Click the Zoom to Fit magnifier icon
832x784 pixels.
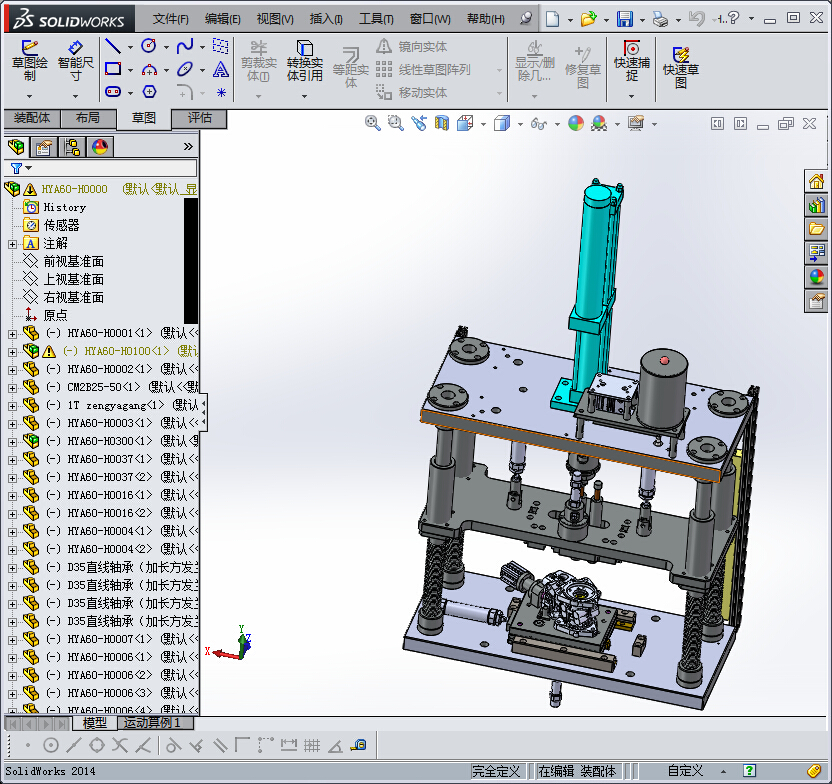[x=372, y=124]
